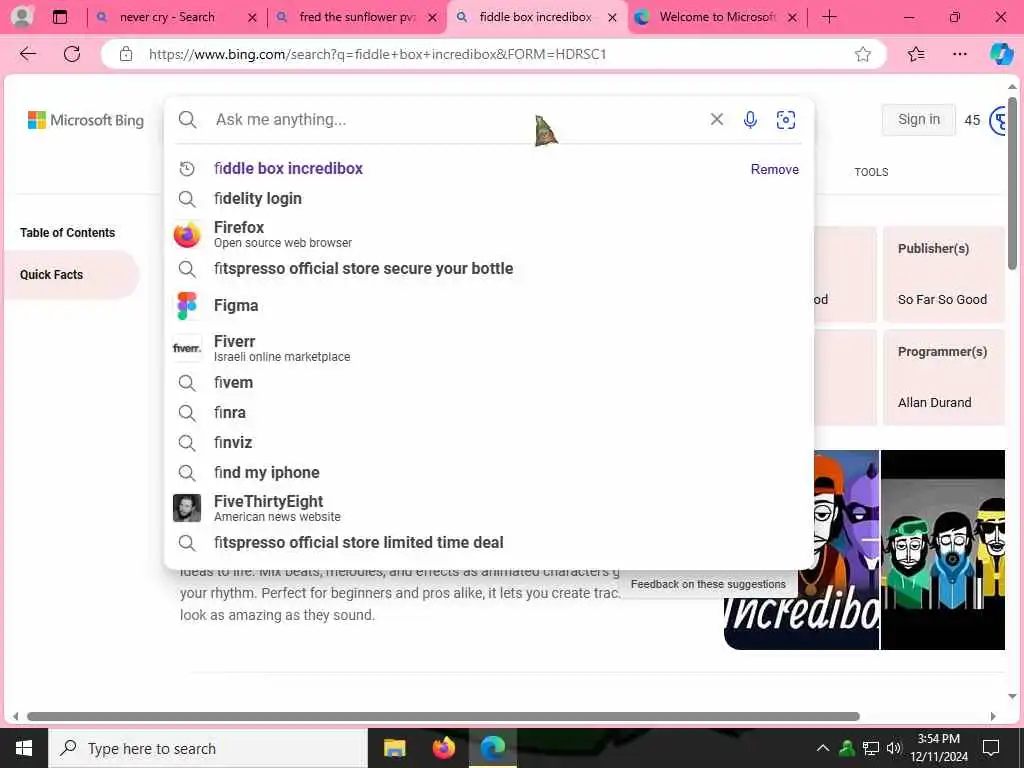1024x768 pixels.
Task: Open the network icon in the tray
Action: coord(871,748)
